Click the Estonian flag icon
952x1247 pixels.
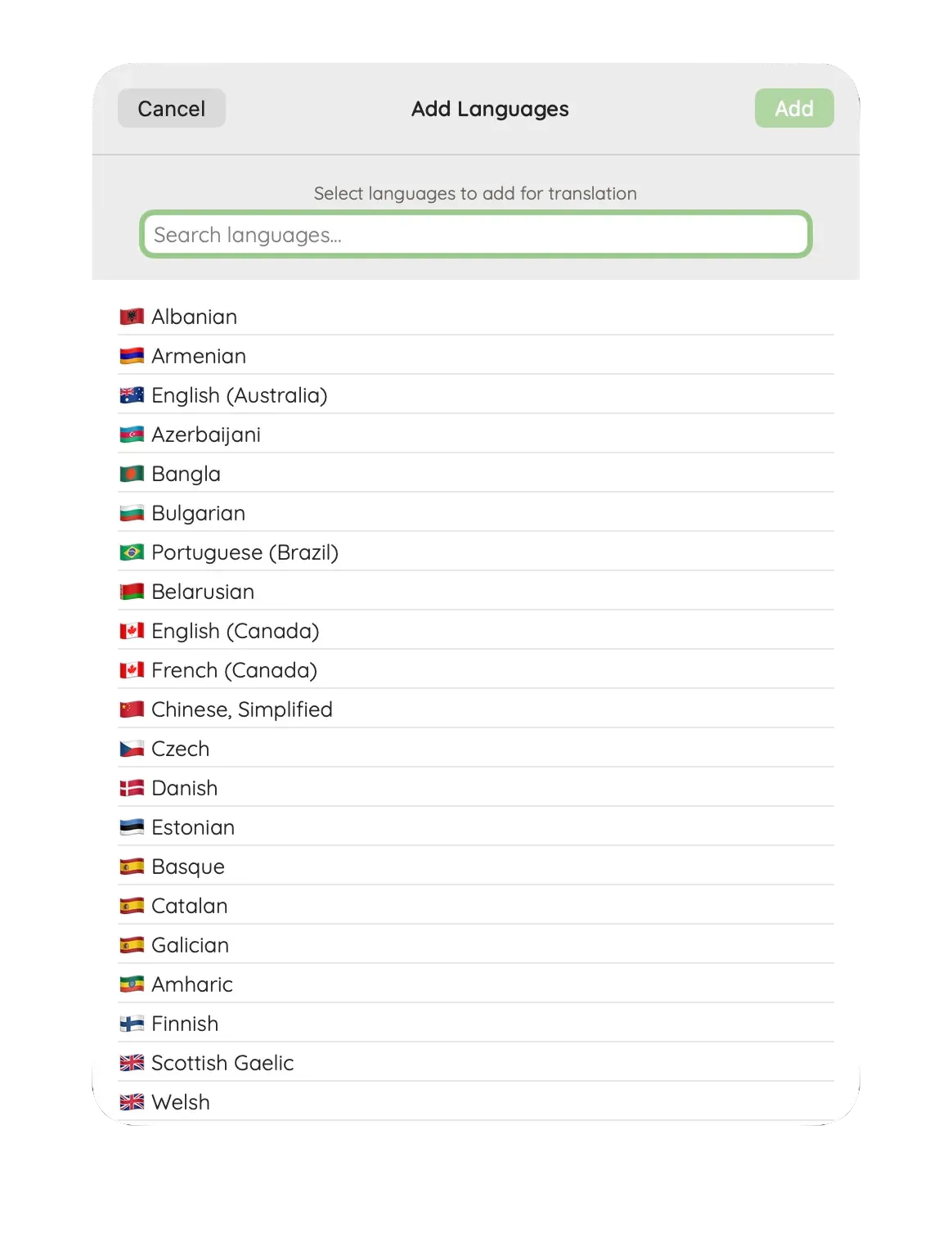click(132, 827)
